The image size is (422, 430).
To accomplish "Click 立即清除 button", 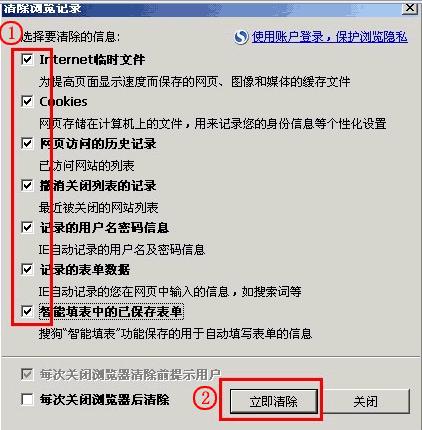I will 274,401.
